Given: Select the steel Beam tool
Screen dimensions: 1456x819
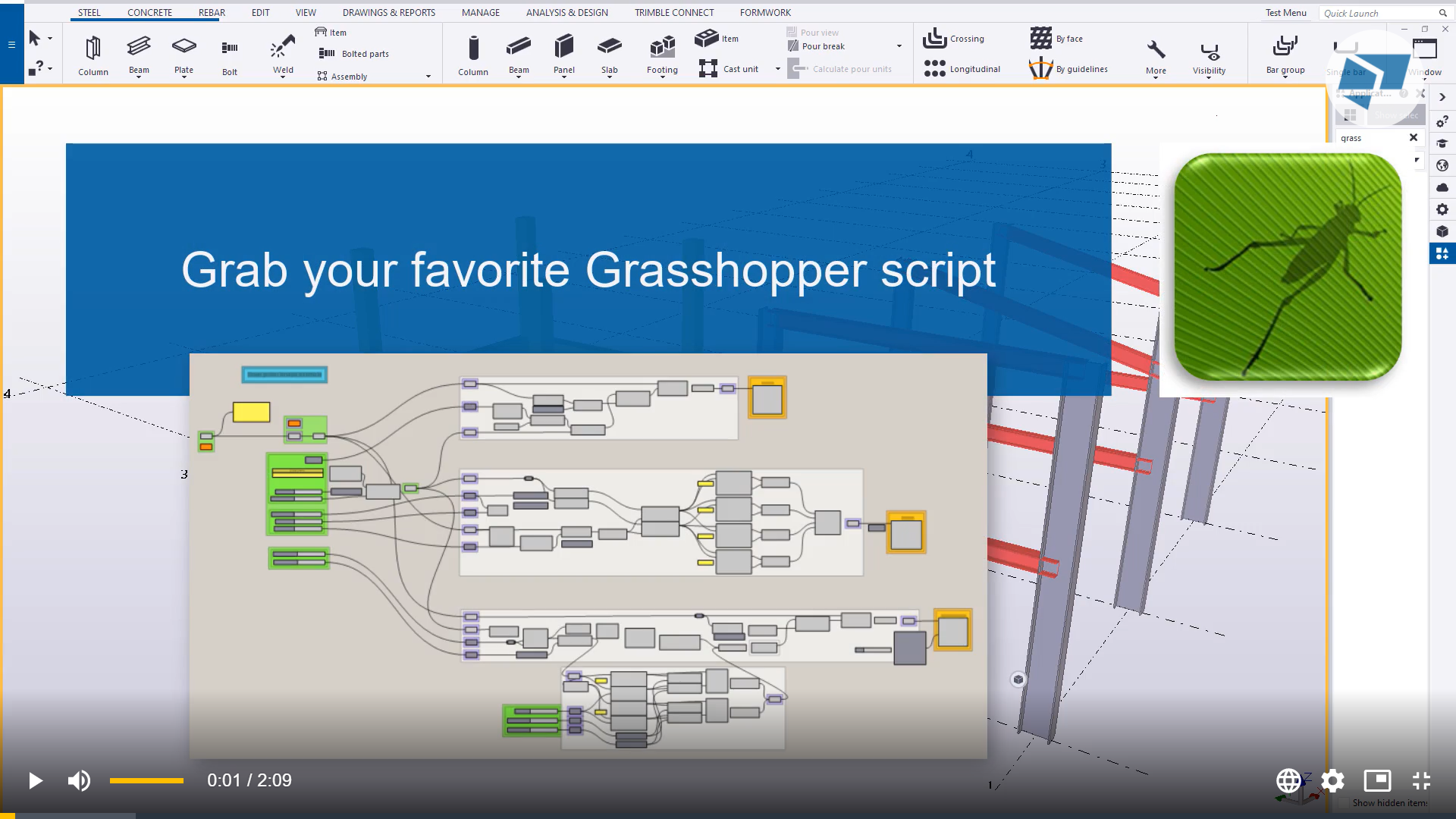Looking at the screenshot, I should [x=139, y=55].
